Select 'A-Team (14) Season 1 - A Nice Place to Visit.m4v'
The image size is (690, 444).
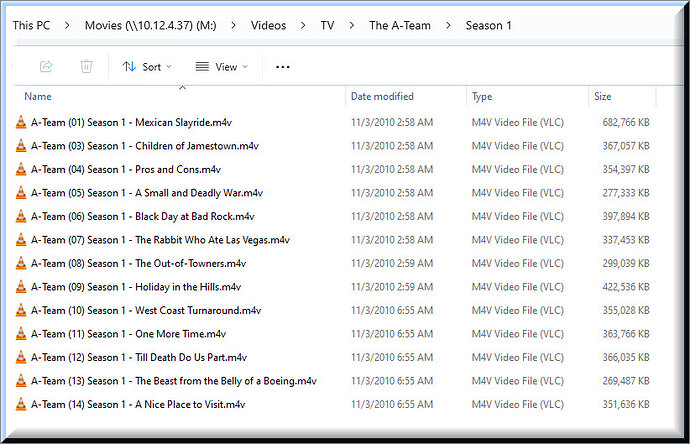pyautogui.click(x=138, y=404)
